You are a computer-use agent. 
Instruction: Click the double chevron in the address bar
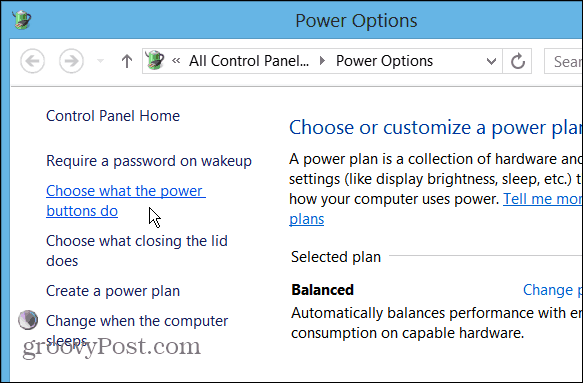176,61
